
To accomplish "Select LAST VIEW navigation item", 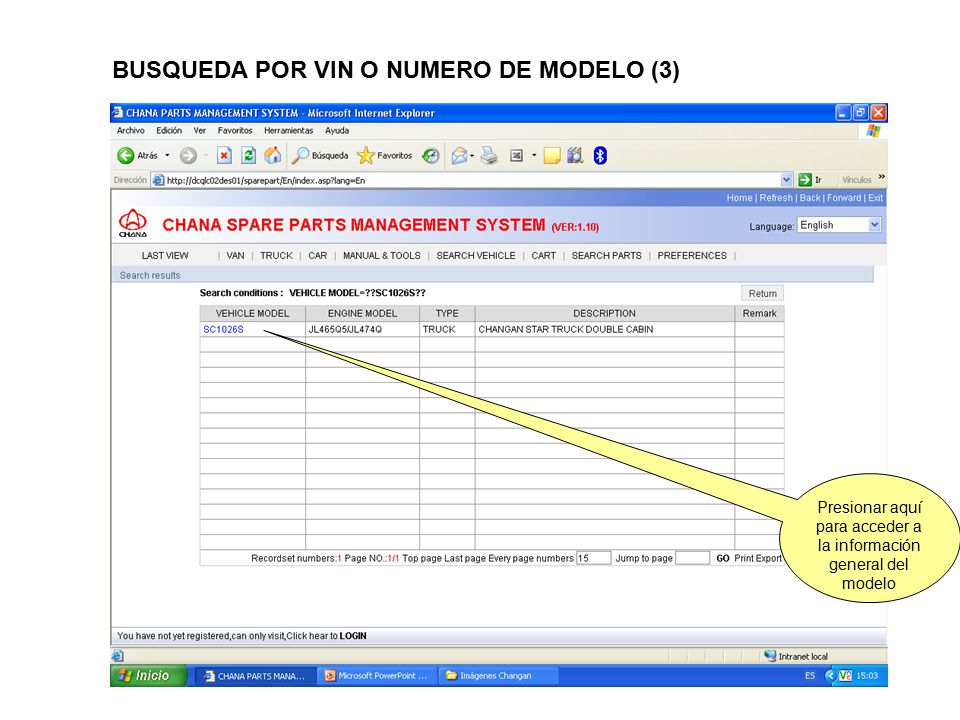I will click(x=165, y=255).
